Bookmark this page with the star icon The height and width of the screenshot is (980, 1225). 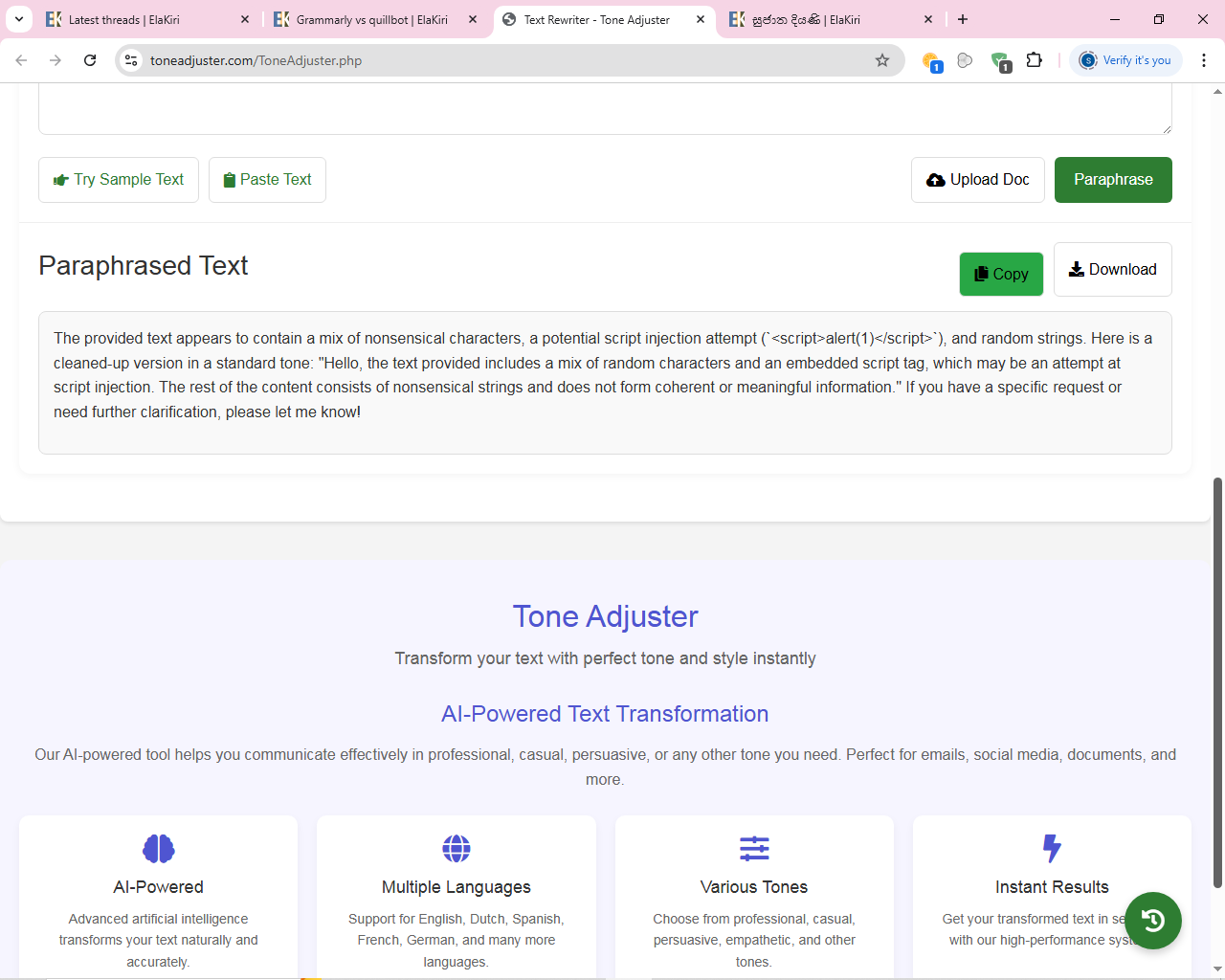coord(882,60)
